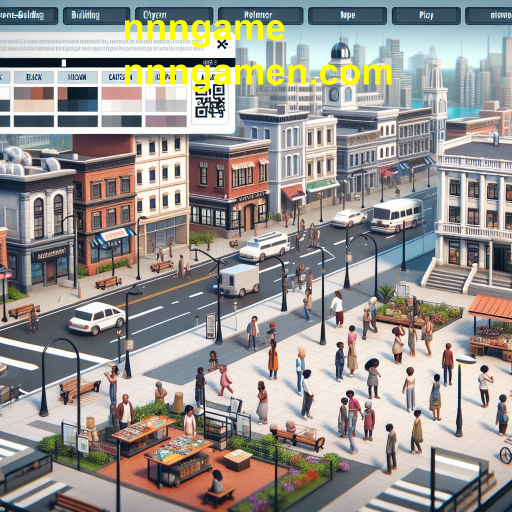Screen dimensions: 512x512
Task: Choose the mauve swatch in bottom-right palette row
Action: (166, 121)
